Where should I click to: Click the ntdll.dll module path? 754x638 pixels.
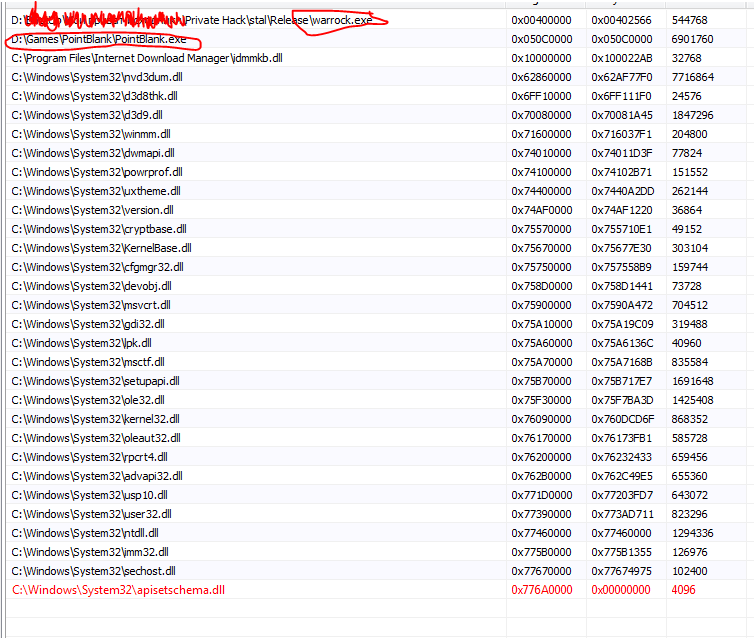85,533
